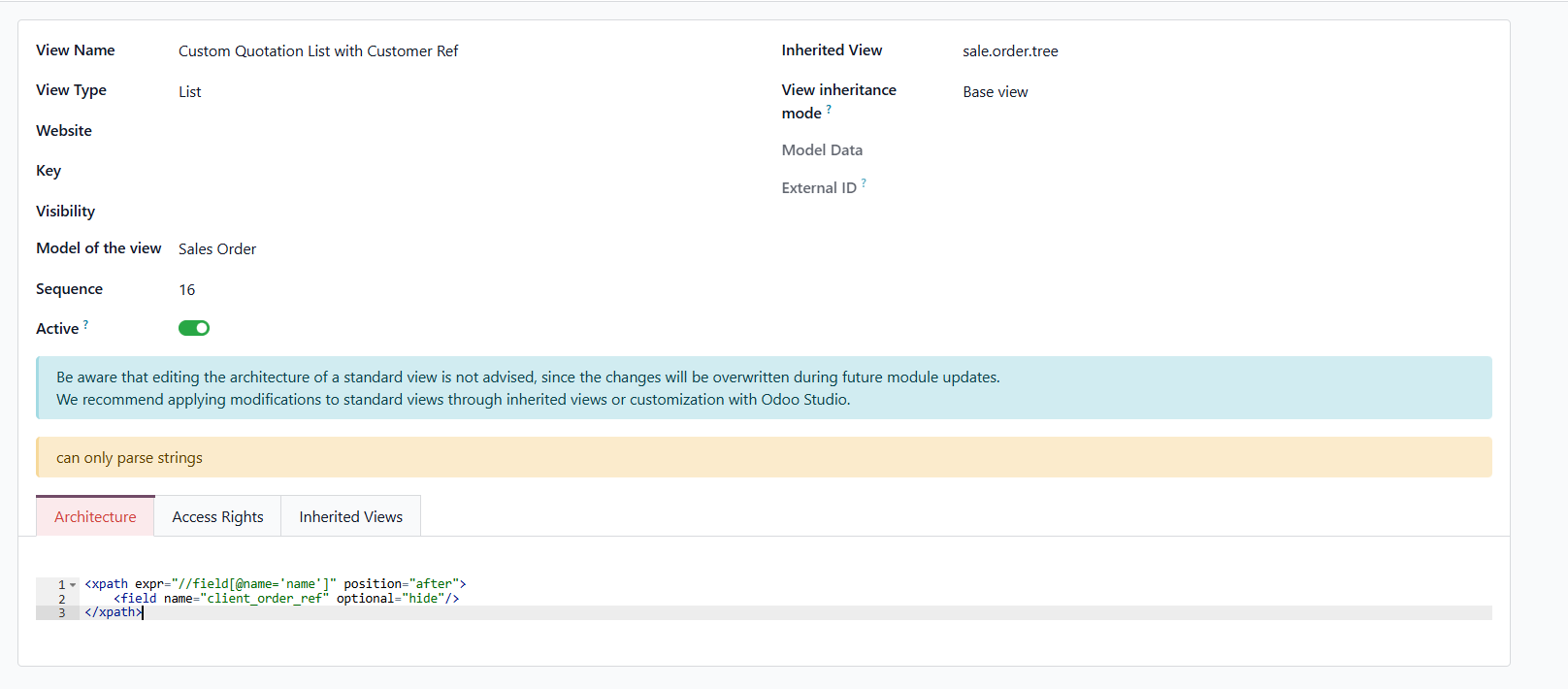Click the help icon beside View inheritance mode
Image resolution: width=1568 pixels, height=689 pixels.
(829, 110)
